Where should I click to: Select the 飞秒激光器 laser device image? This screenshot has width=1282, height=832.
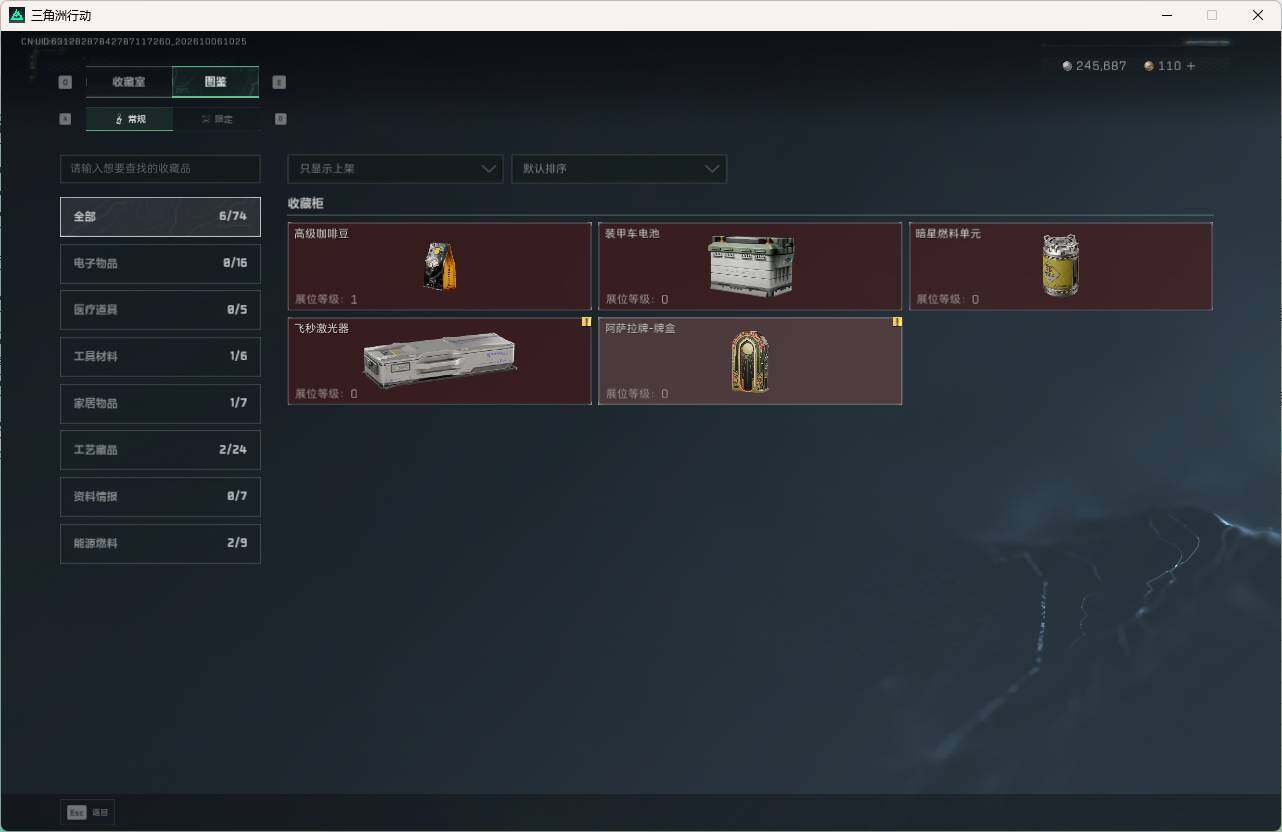point(439,361)
